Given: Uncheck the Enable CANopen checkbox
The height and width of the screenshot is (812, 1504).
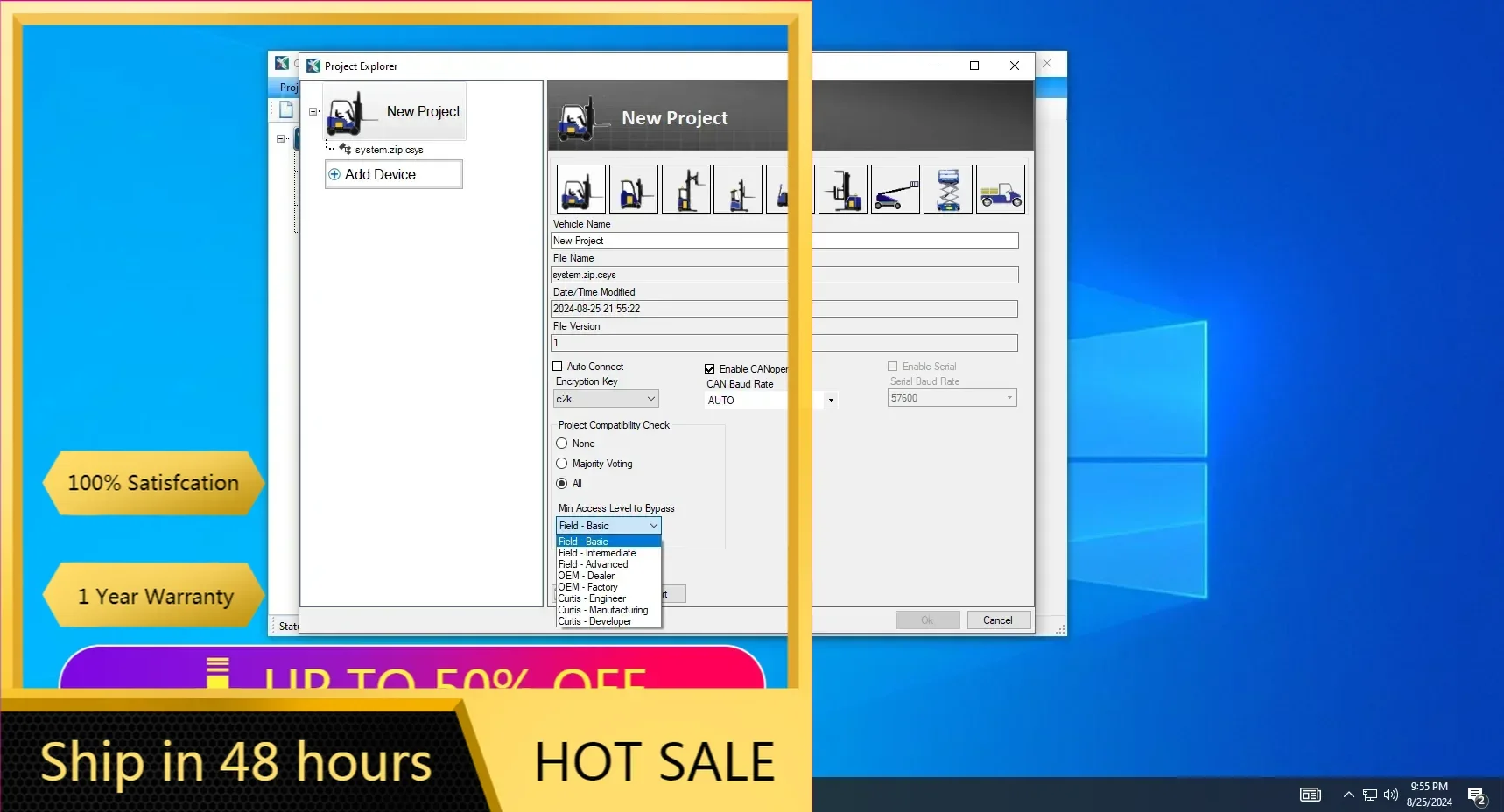Looking at the screenshot, I should coord(711,367).
